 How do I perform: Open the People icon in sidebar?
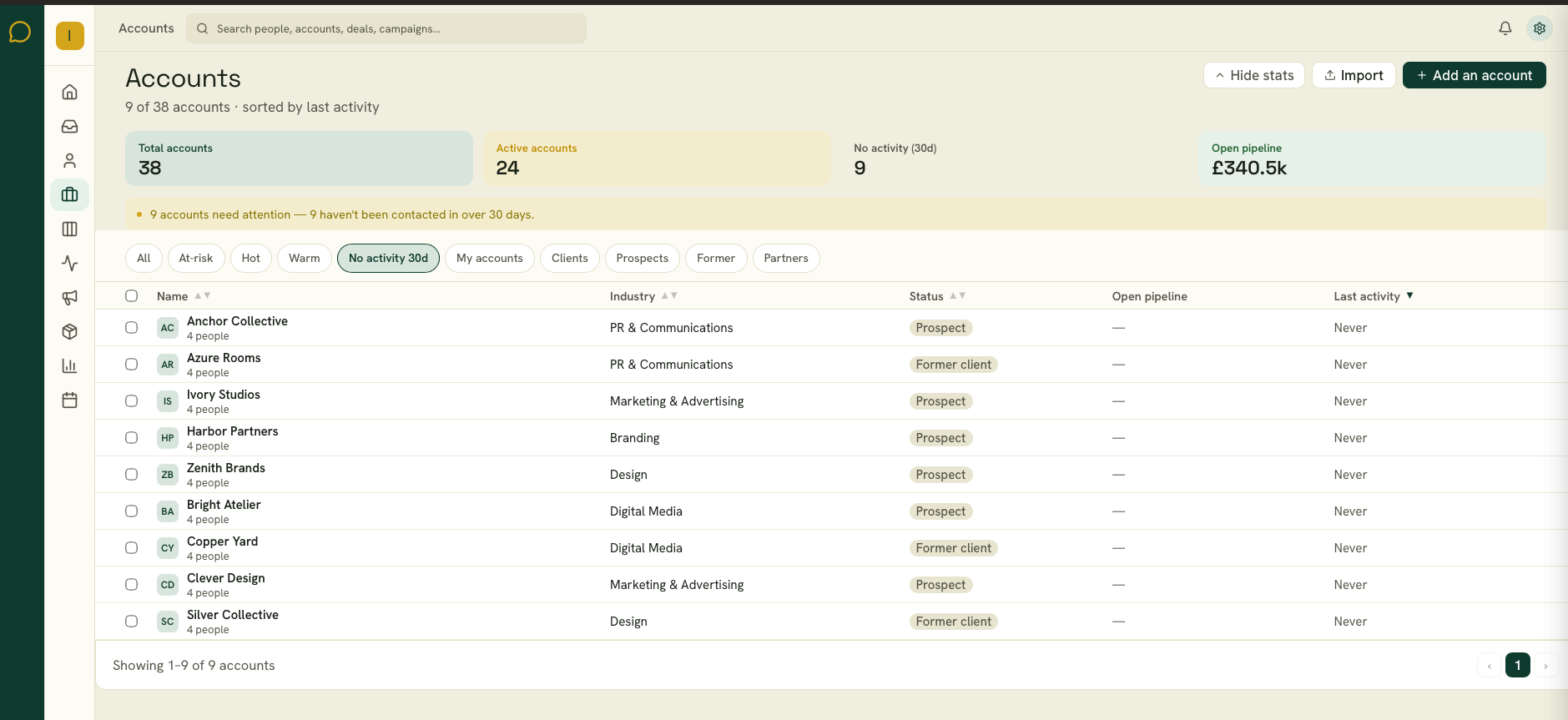70,160
